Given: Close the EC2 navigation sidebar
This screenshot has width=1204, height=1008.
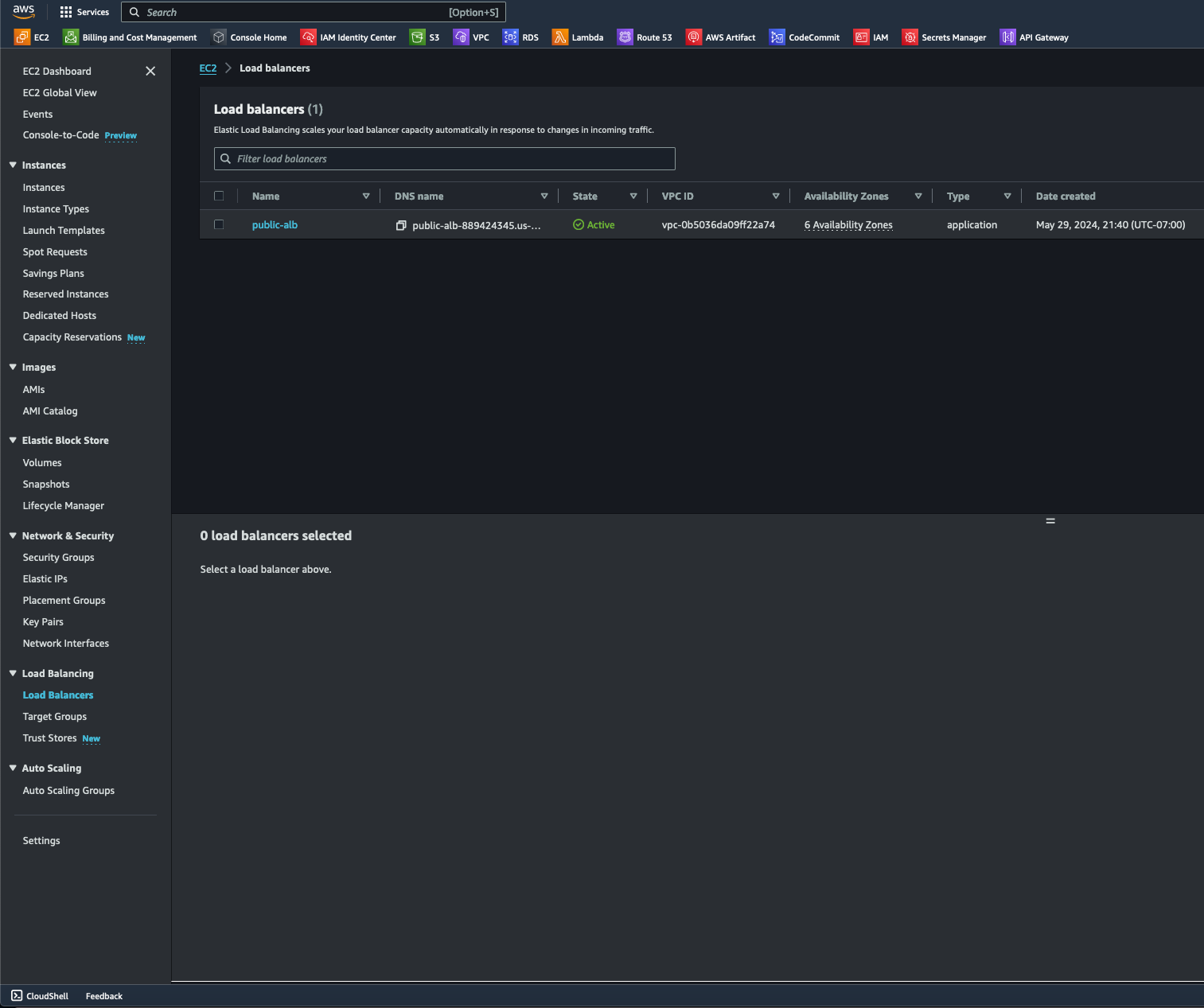Looking at the screenshot, I should 150,72.
